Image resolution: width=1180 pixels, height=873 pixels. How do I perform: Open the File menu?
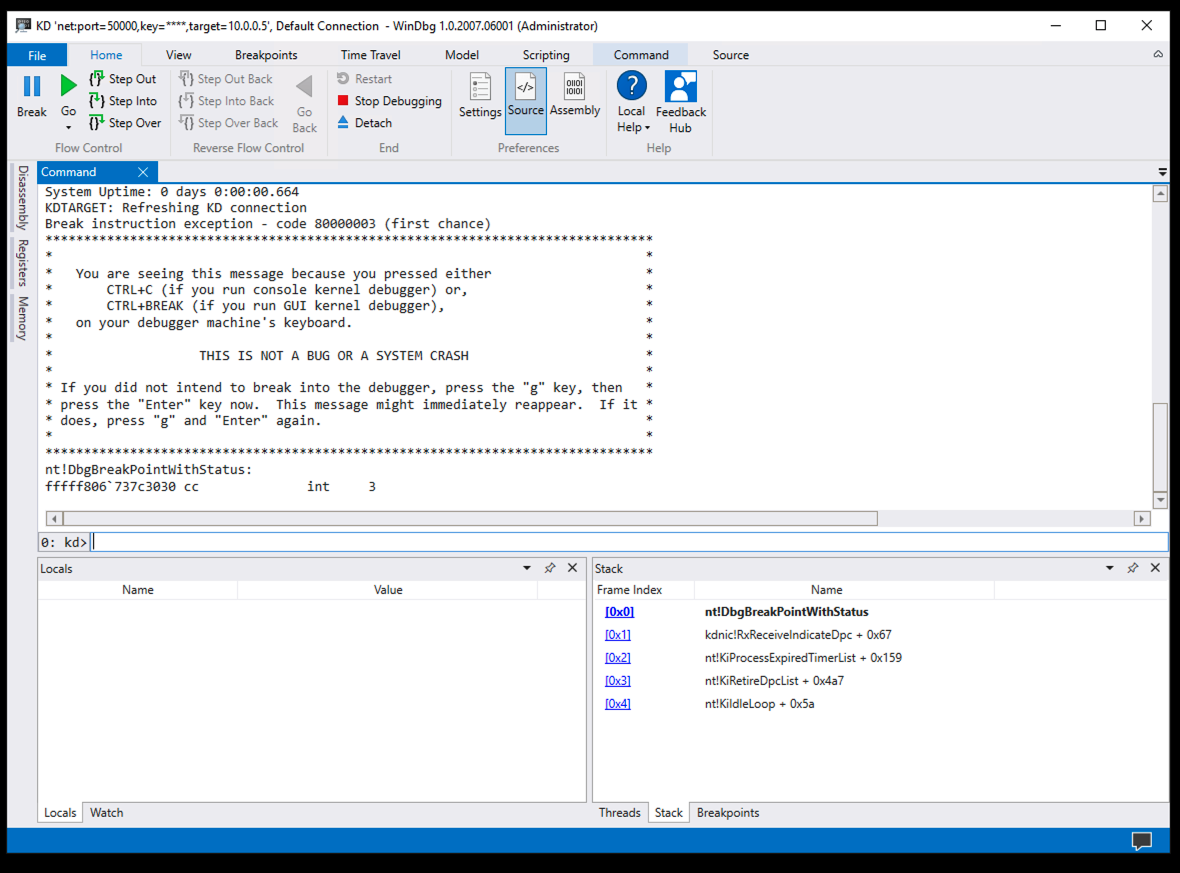point(37,55)
